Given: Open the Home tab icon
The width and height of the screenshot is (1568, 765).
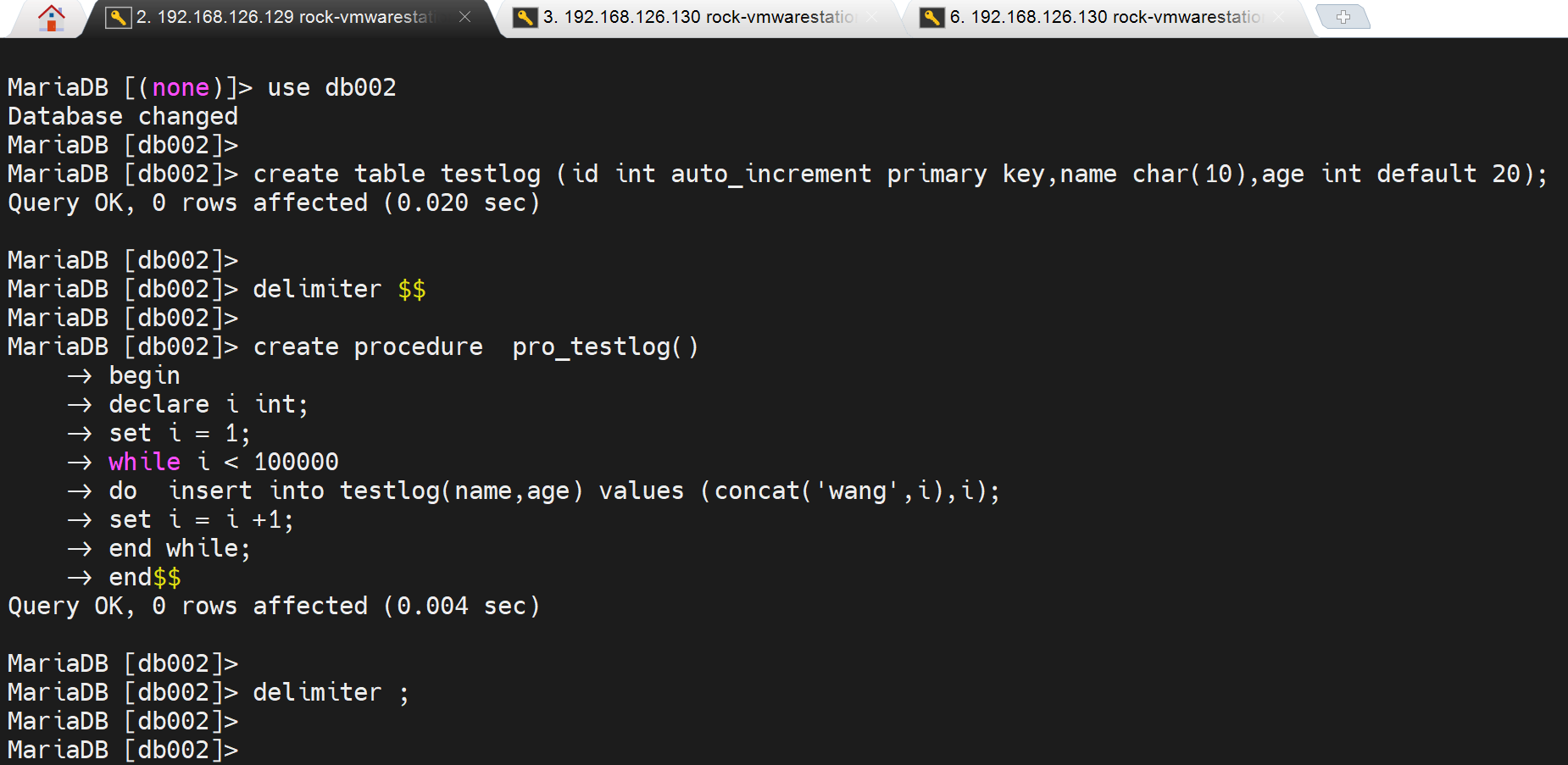Looking at the screenshot, I should pos(51,18).
